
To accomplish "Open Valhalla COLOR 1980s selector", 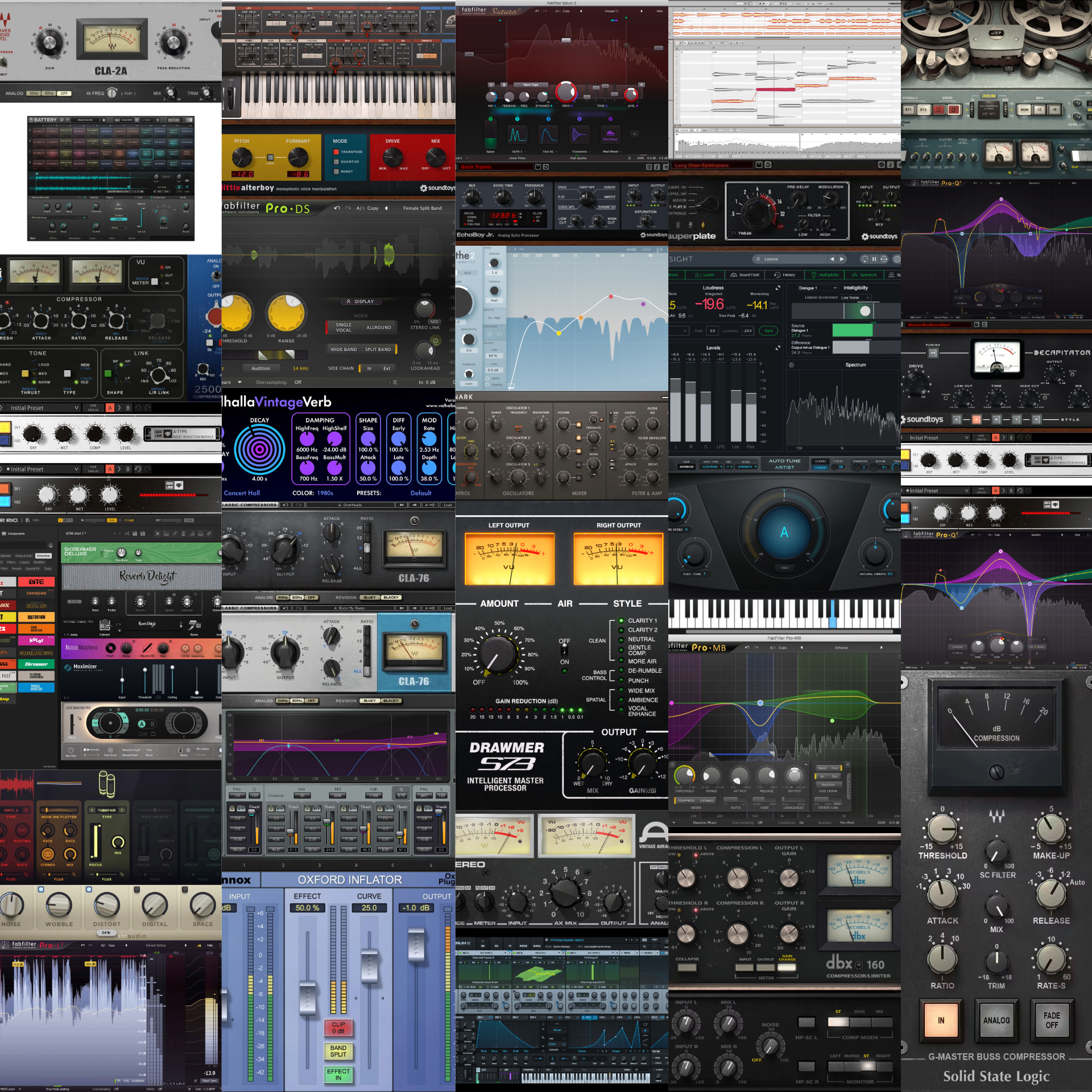I will [325, 493].
